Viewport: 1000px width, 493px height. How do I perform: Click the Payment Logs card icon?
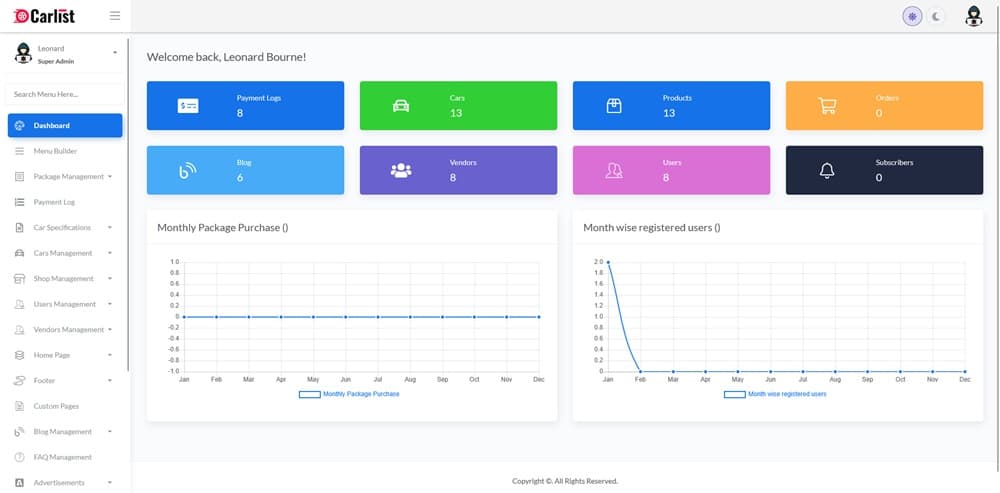(x=188, y=106)
